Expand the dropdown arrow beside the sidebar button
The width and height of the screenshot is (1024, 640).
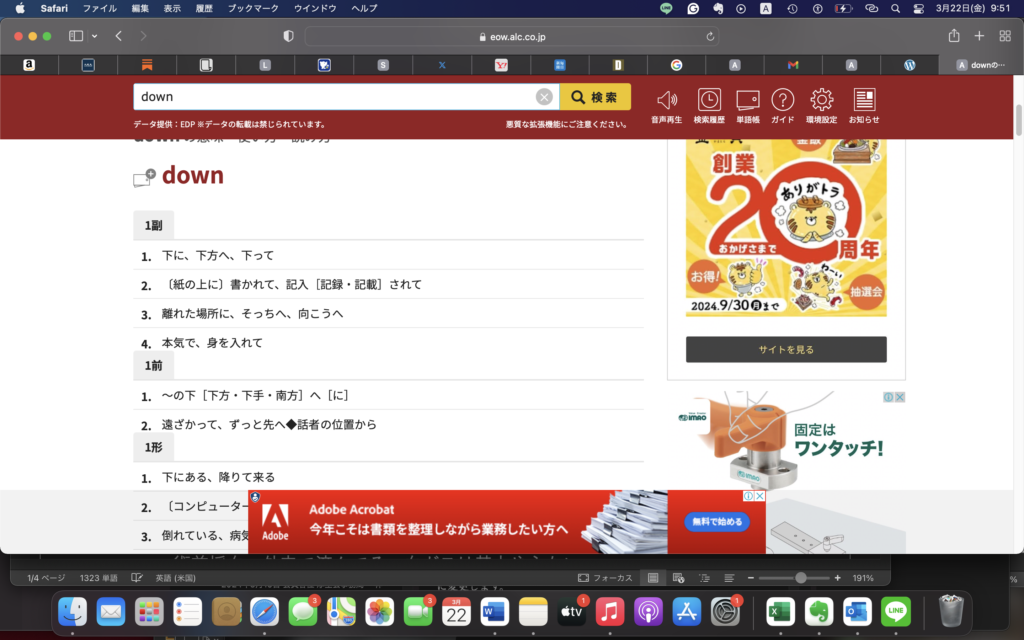point(95,36)
